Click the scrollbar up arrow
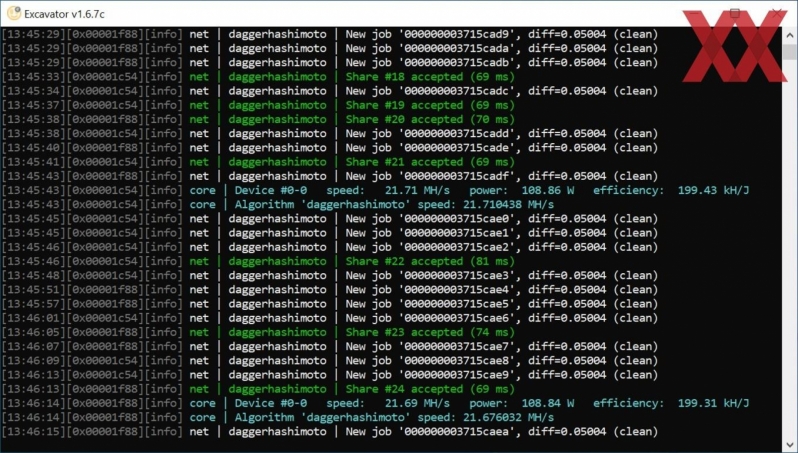798x453 pixels. click(x=790, y=35)
